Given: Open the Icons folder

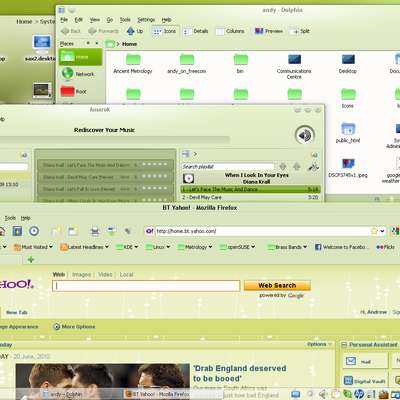Looking at the screenshot, I should [x=348, y=98].
